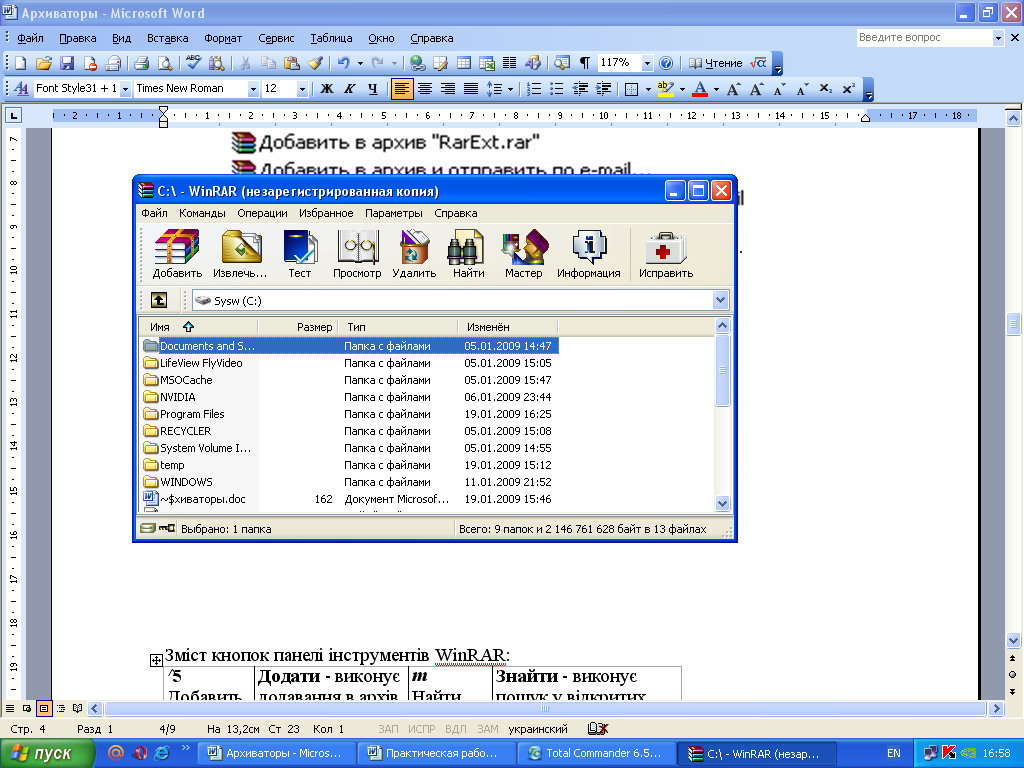Open font color dropdown arrow
This screenshot has width=1024, height=768.
(716, 89)
